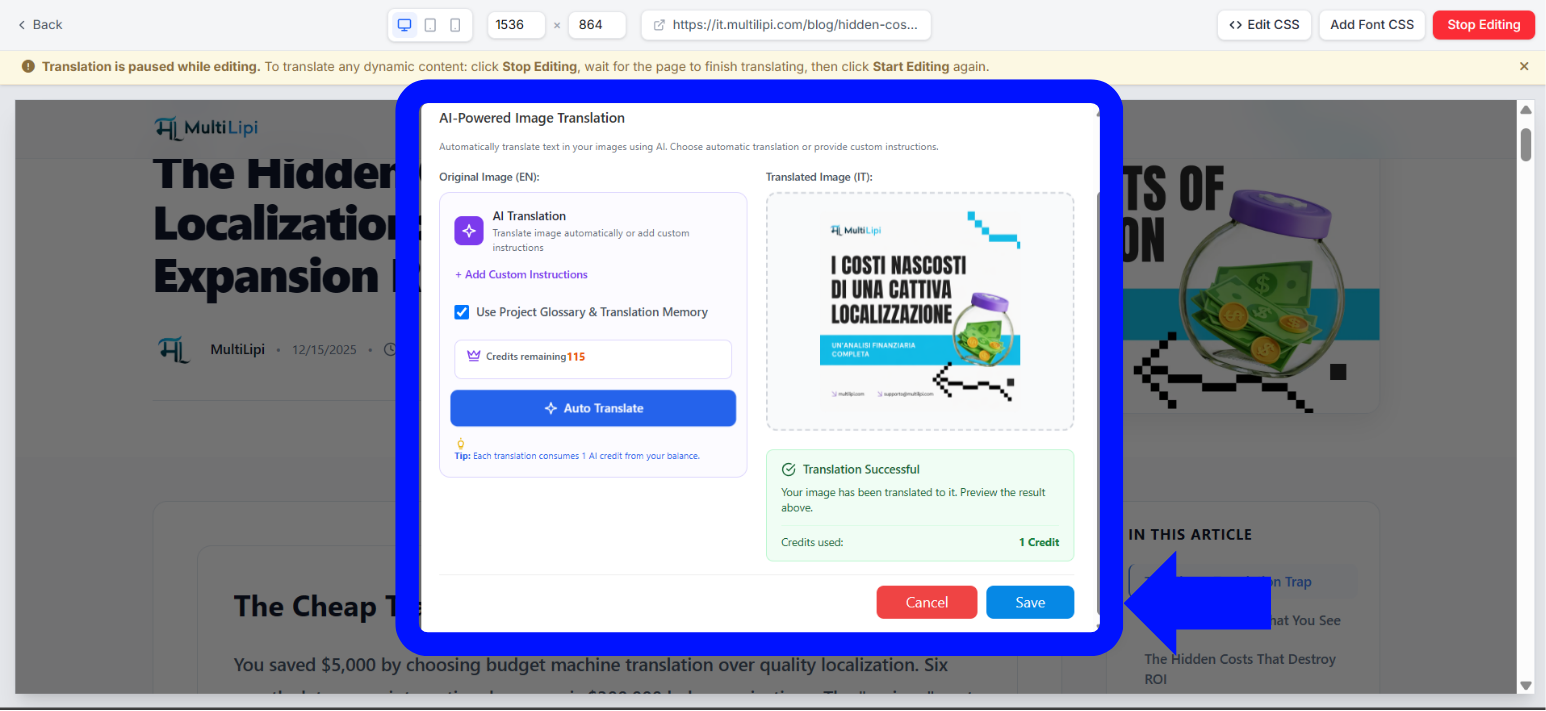Viewport: 1546px width, 711px height.
Task: Click the Stop Editing button
Action: 1483,25
